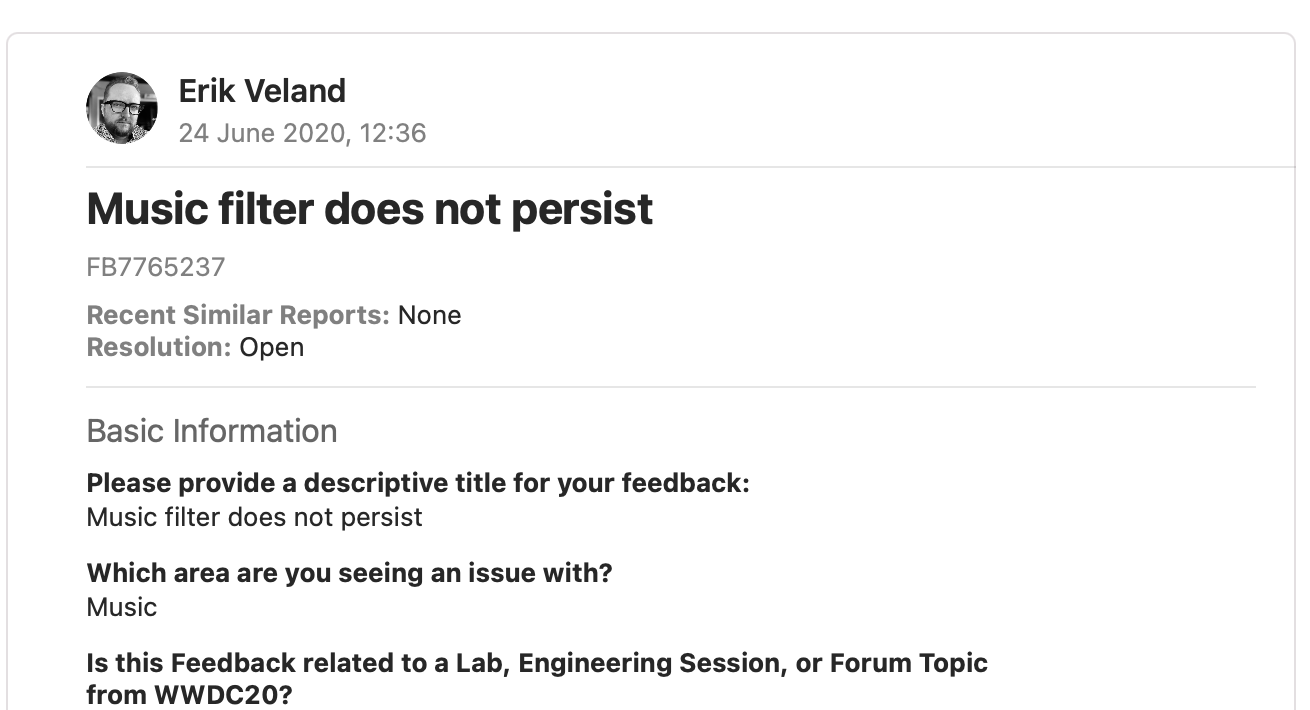Click the None value for similar reports

coord(429,316)
